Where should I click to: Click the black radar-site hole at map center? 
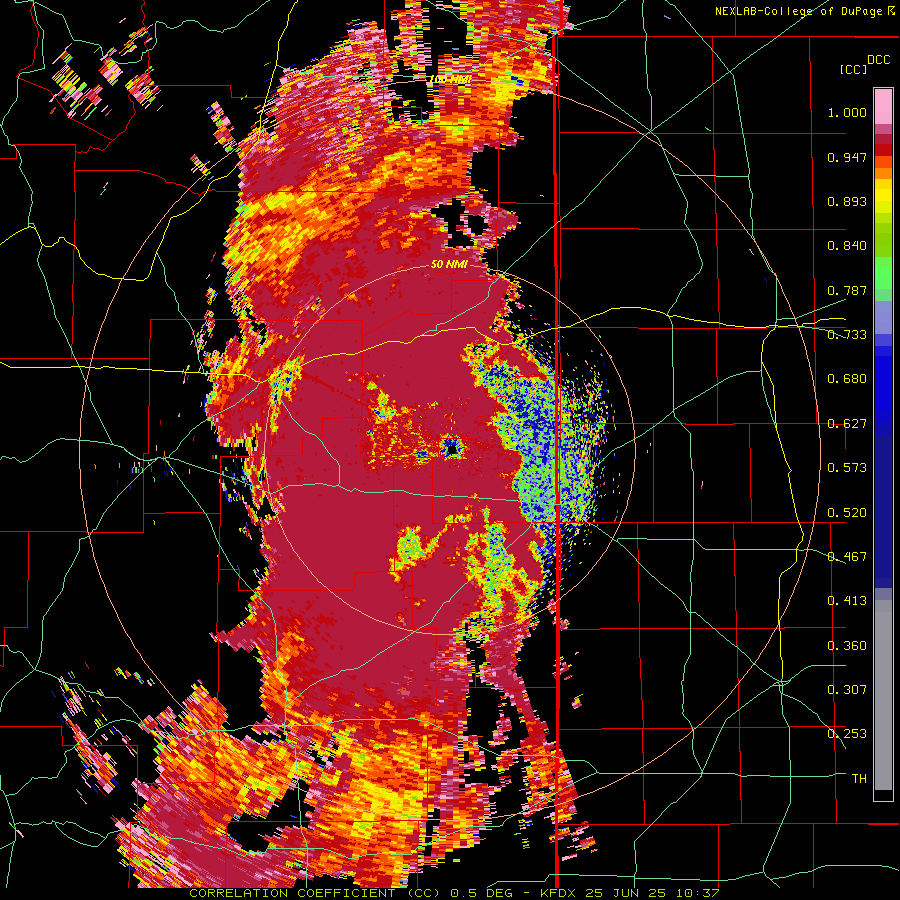click(x=452, y=447)
